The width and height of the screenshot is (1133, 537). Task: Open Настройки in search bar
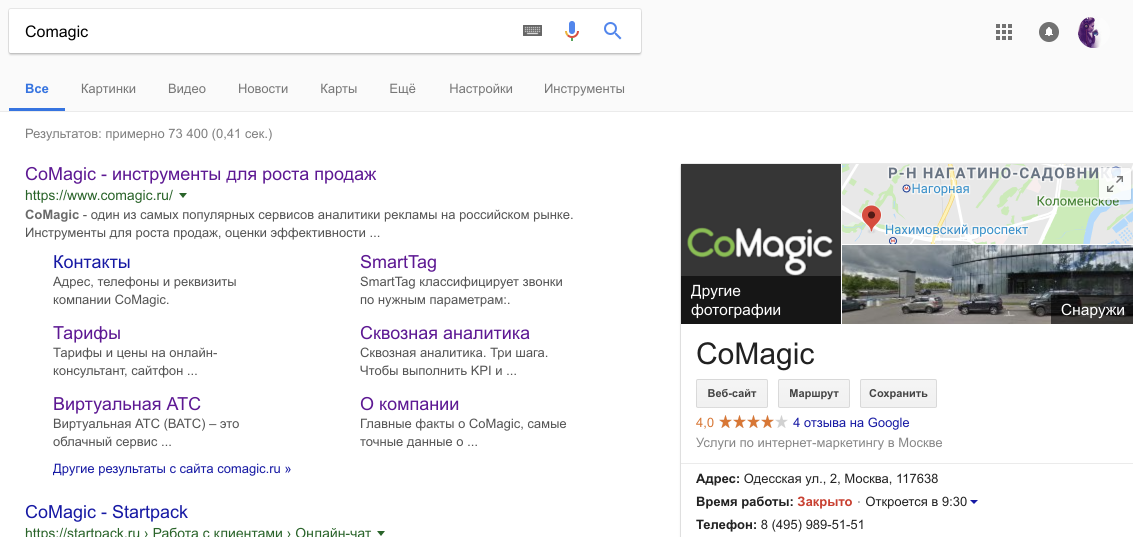click(481, 89)
